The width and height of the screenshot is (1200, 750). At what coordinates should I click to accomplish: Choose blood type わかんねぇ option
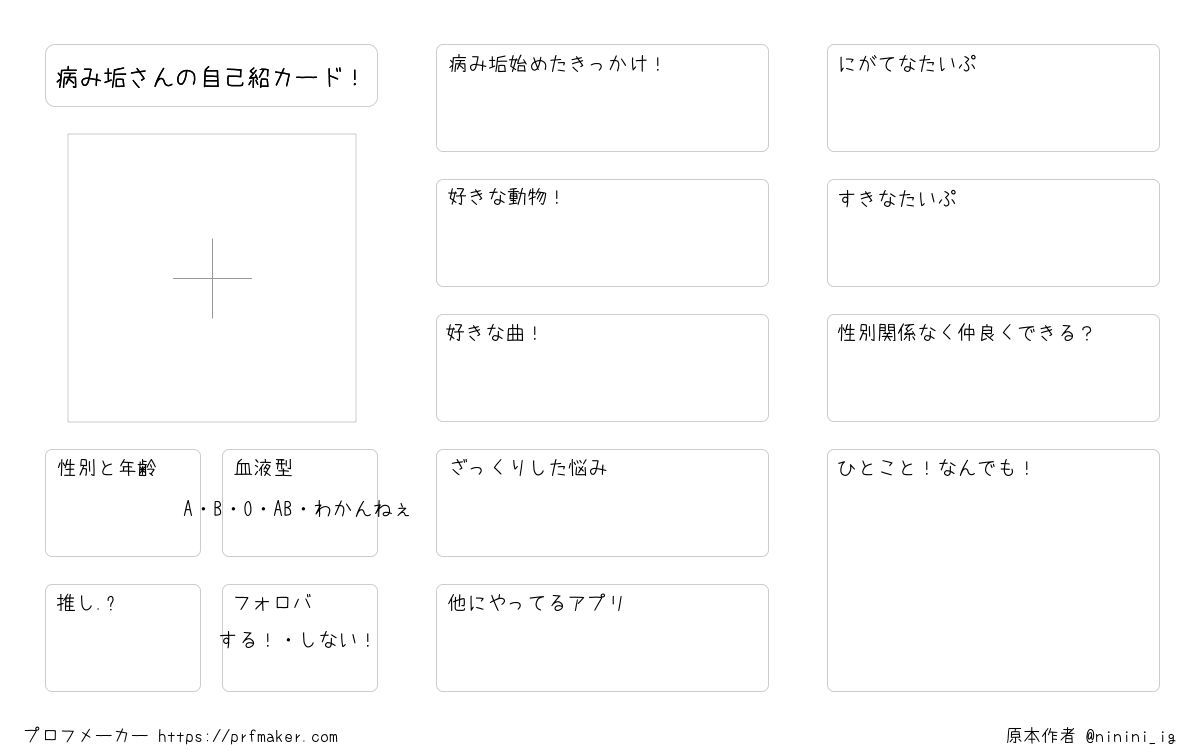[x=361, y=509]
